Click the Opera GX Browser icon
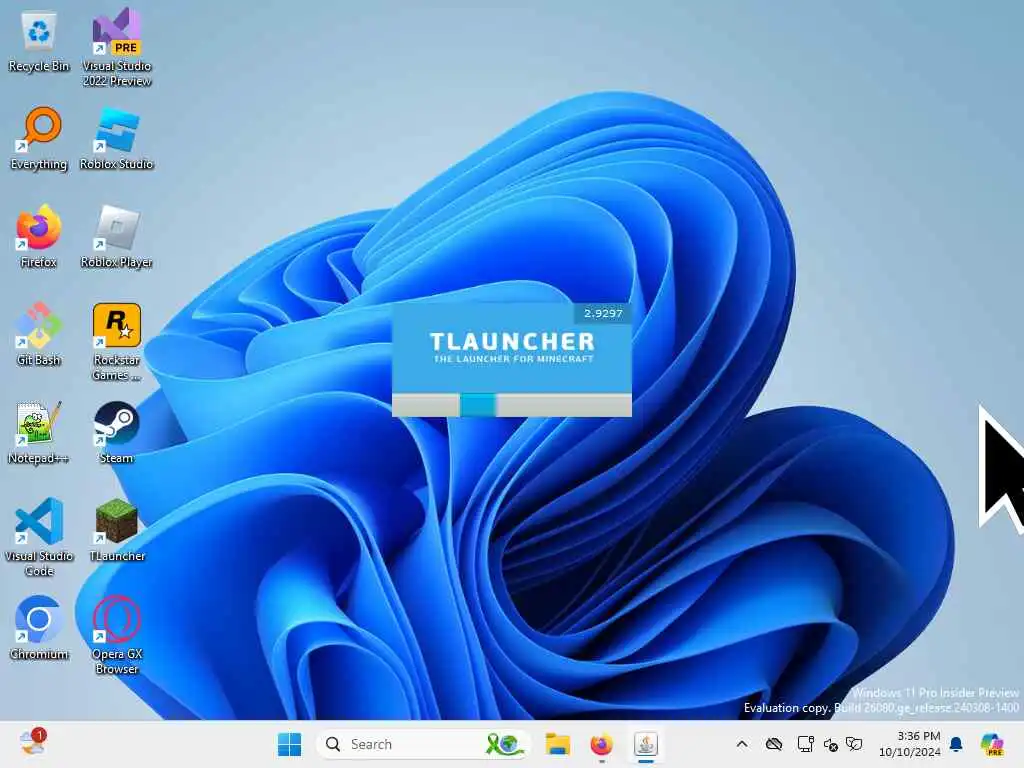Image resolution: width=1024 pixels, height=768 pixels. point(116,635)
